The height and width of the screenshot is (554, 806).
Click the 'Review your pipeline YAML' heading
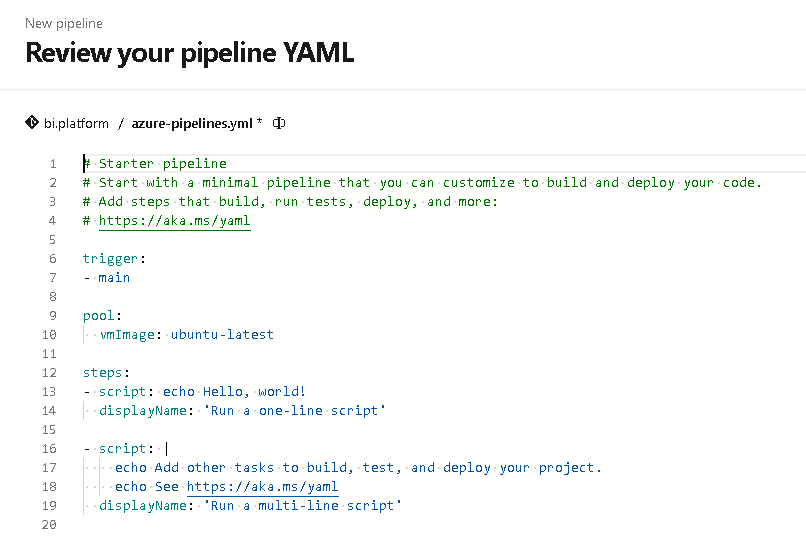pos(189,53)
